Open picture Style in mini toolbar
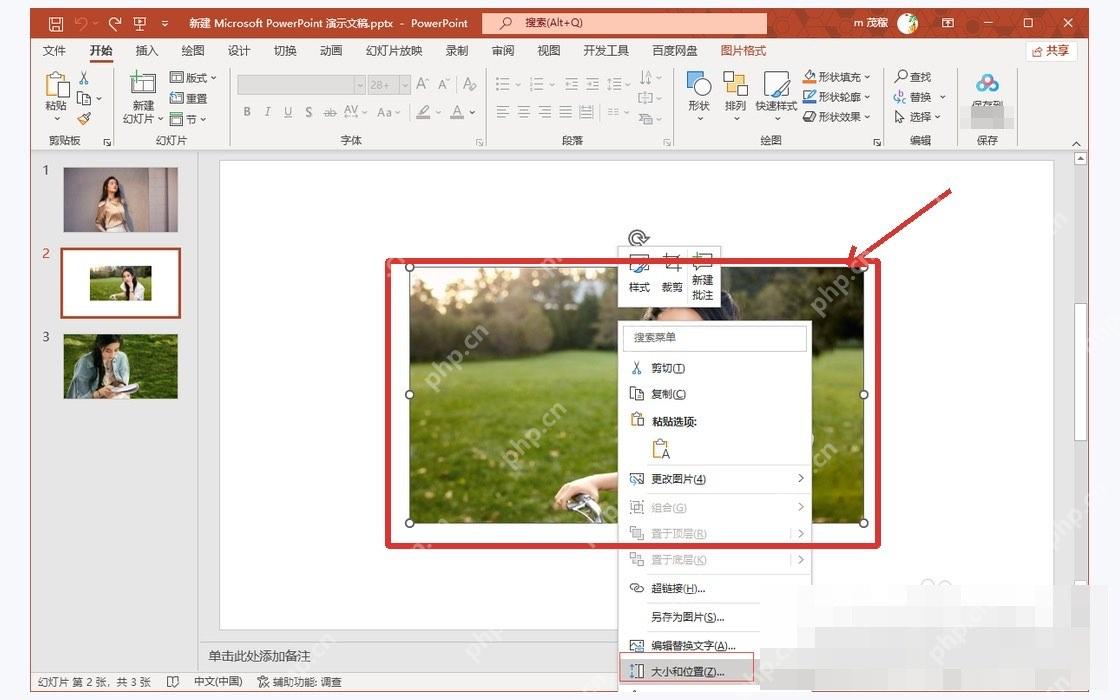 point(639,274)
